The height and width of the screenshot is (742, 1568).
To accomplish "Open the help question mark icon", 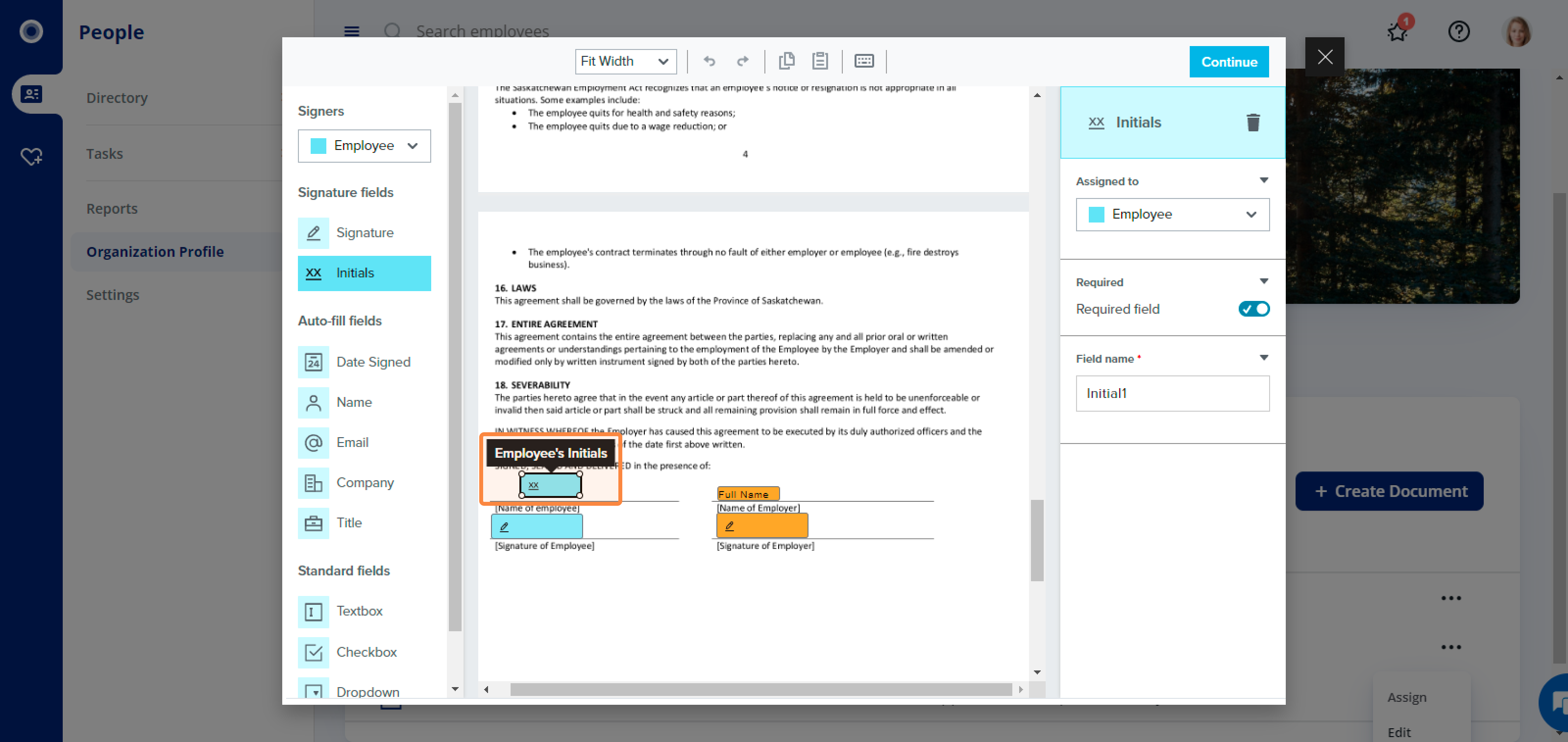I will click(1458, 31).
